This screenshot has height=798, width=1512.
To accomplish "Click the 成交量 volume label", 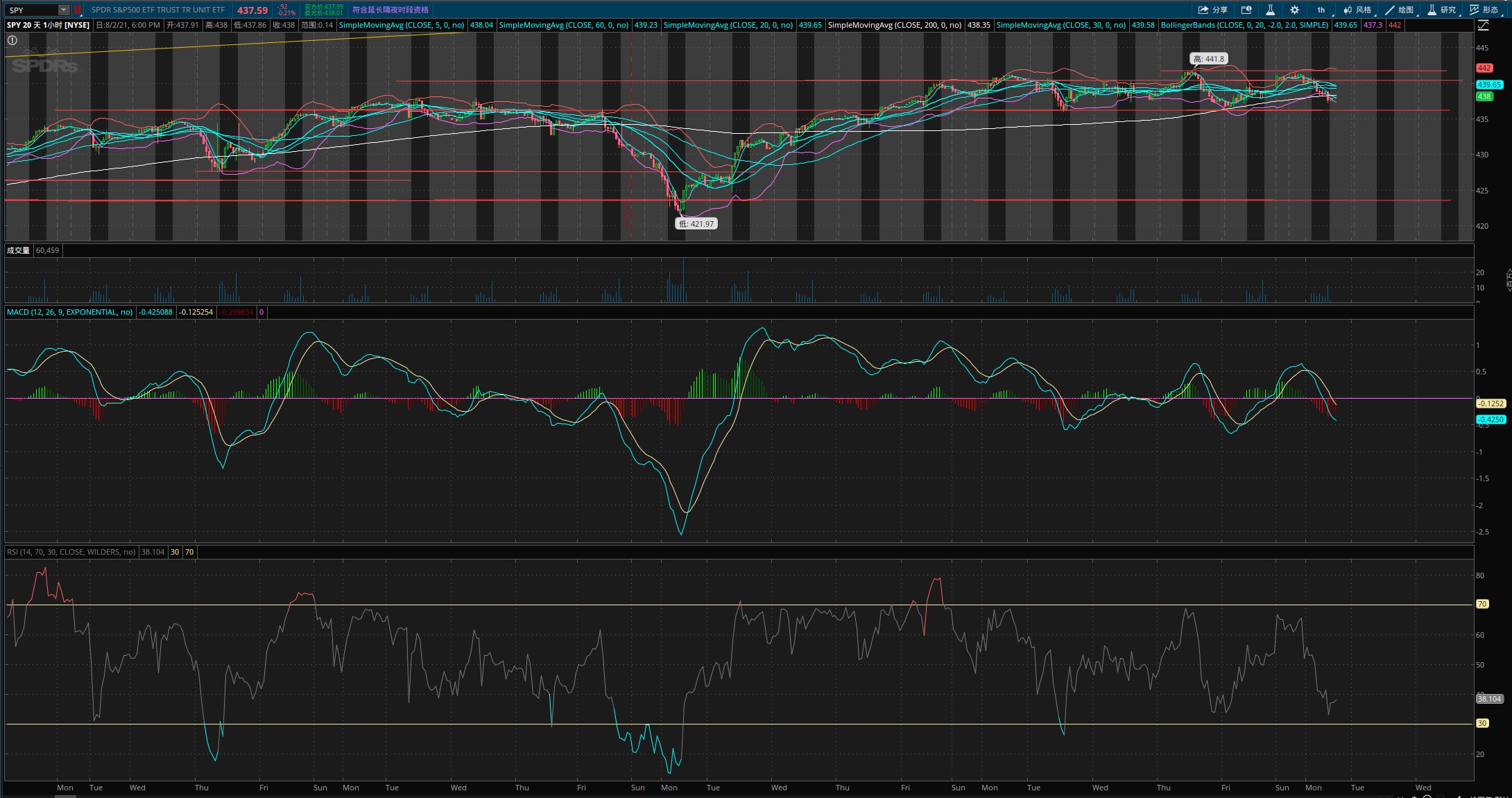I will pyautogui.click(x=18, y=250).
